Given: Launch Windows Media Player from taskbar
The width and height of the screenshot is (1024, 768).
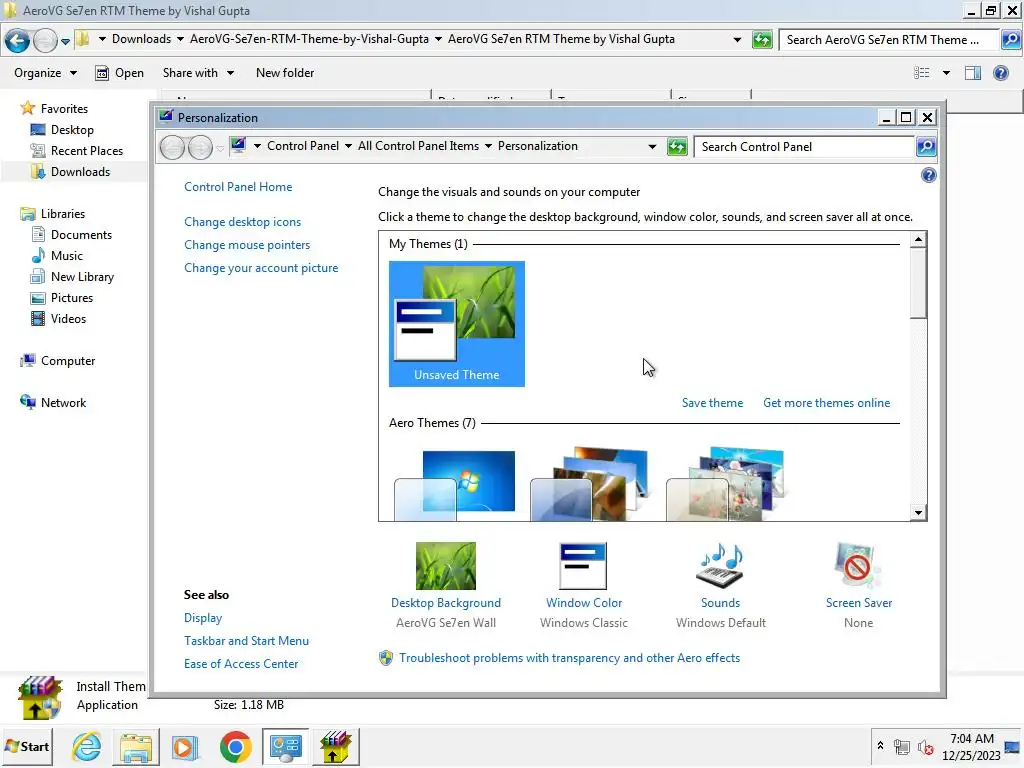Looking at the screenshot, I should (x=185, y=746).
